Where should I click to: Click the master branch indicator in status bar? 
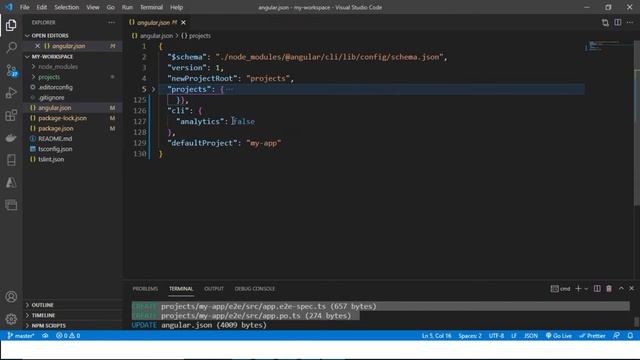21,336
